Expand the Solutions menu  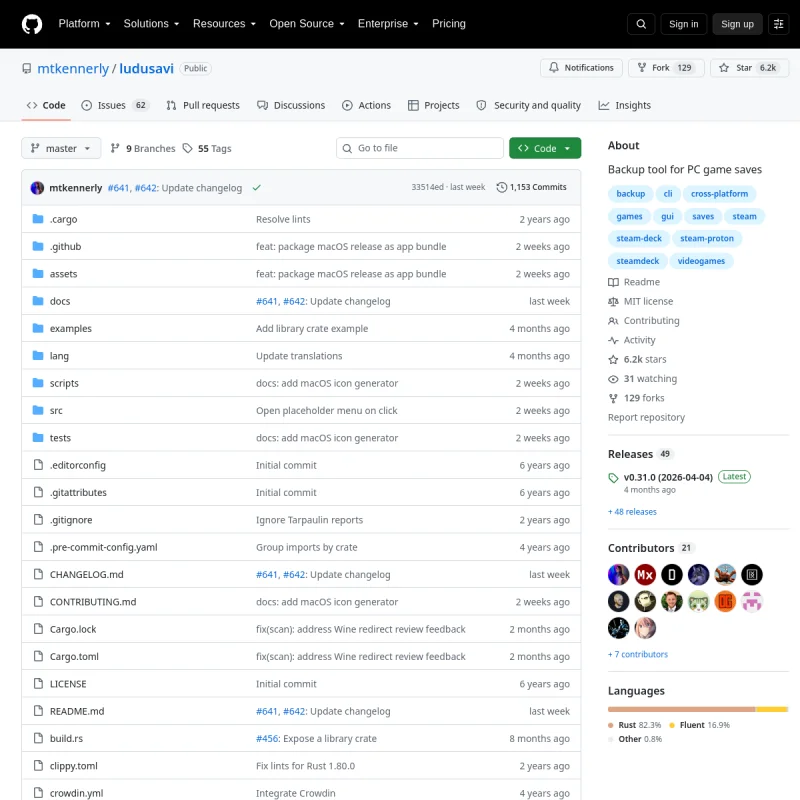click(x=152, y=24)
